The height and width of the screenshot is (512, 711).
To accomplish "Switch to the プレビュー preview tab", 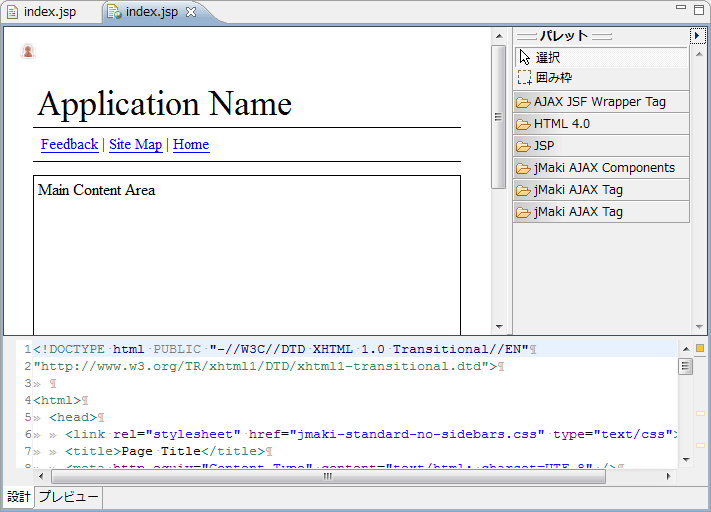I will [68, 497].
